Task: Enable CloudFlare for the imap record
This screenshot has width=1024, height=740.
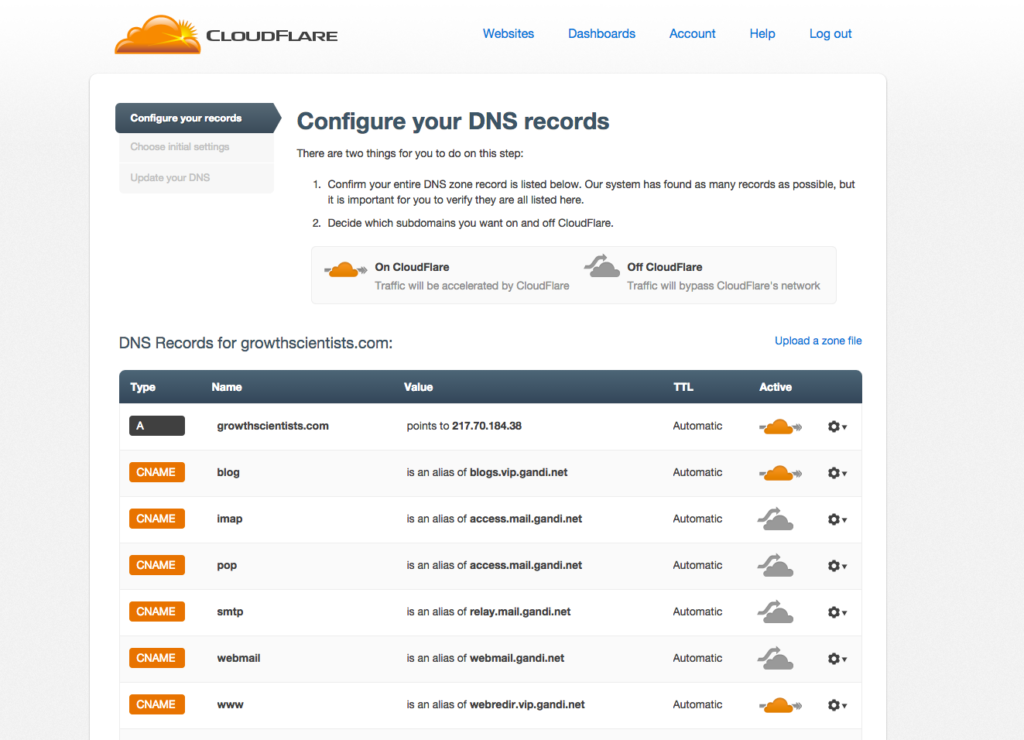Action: [x=775, y=519]
